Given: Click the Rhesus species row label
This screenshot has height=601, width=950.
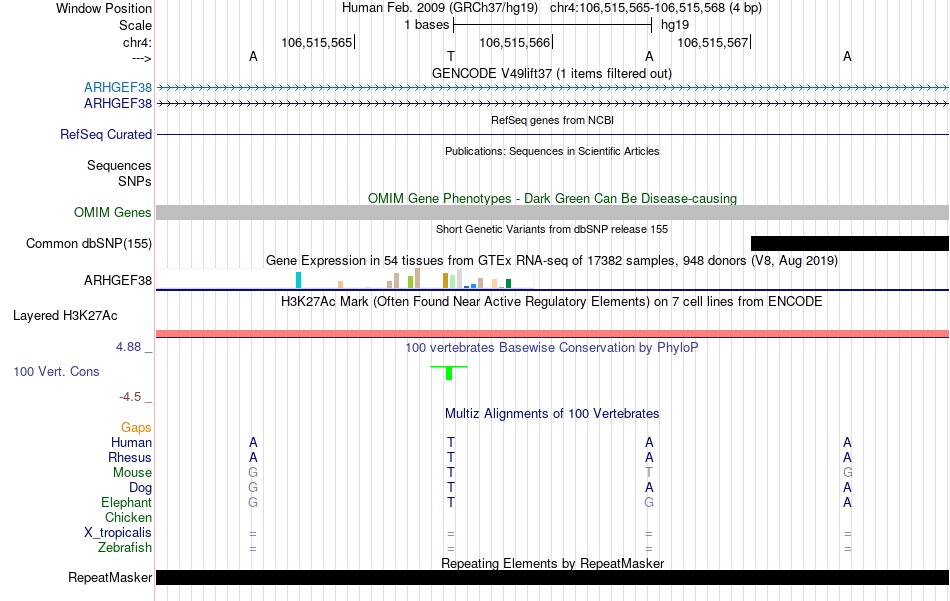Looking at the screenshot, I should (x=130, y=458).
